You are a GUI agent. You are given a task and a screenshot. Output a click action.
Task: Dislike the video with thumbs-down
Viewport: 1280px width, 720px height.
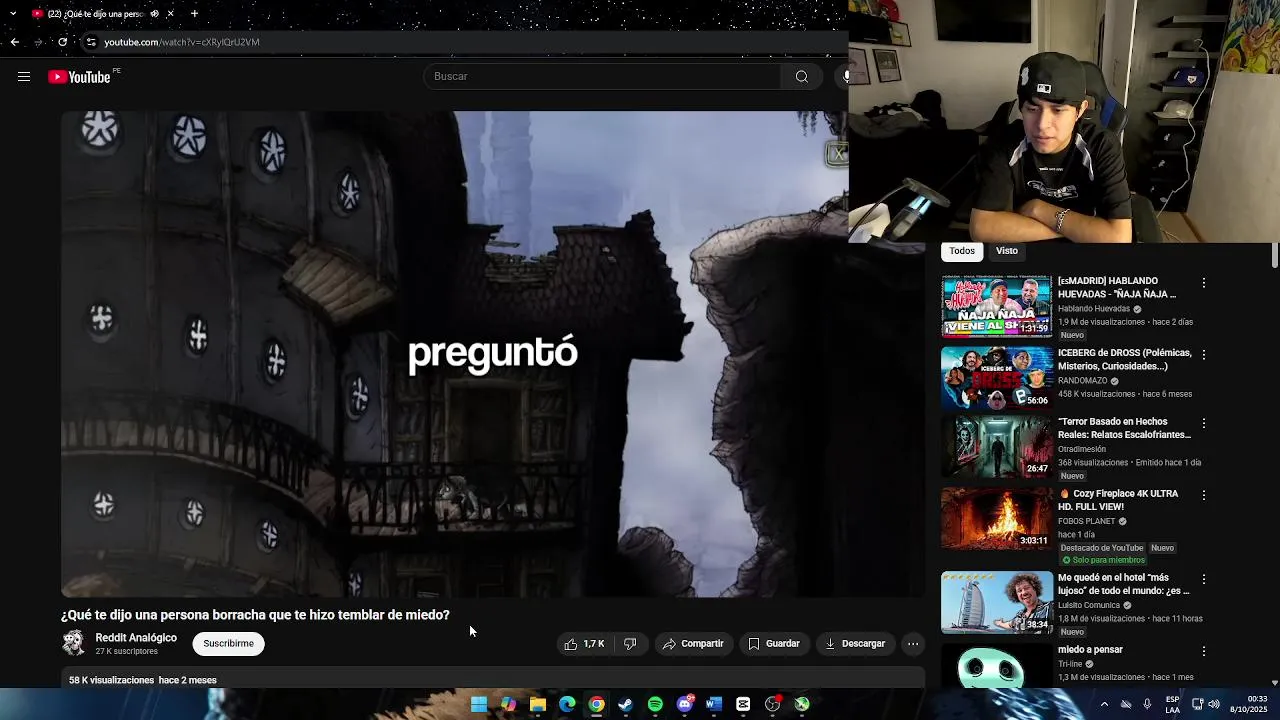pyautogui.click(x=630, y=644)
